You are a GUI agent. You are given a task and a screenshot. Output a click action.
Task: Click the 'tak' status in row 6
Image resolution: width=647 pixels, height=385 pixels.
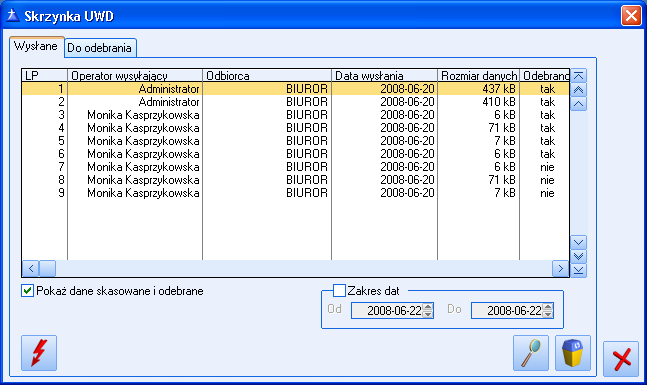(548, 154)
